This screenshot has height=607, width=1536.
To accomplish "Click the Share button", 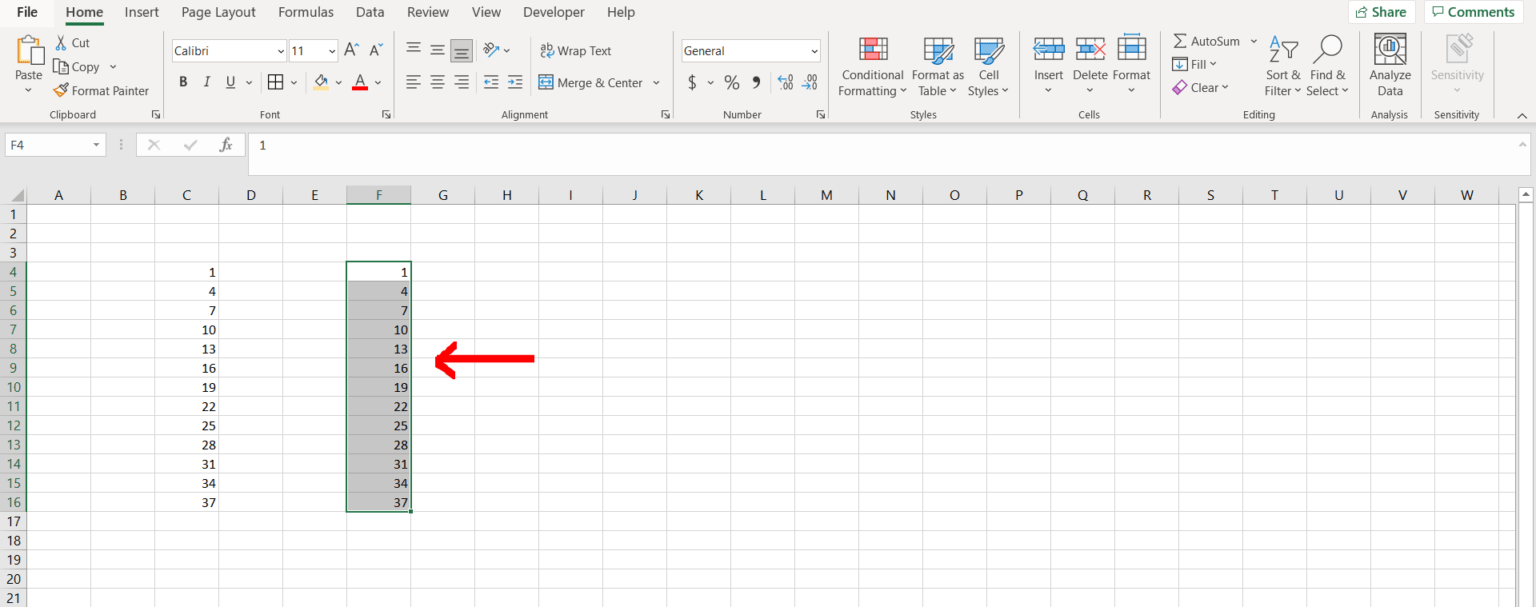I will pos(1381,11).
